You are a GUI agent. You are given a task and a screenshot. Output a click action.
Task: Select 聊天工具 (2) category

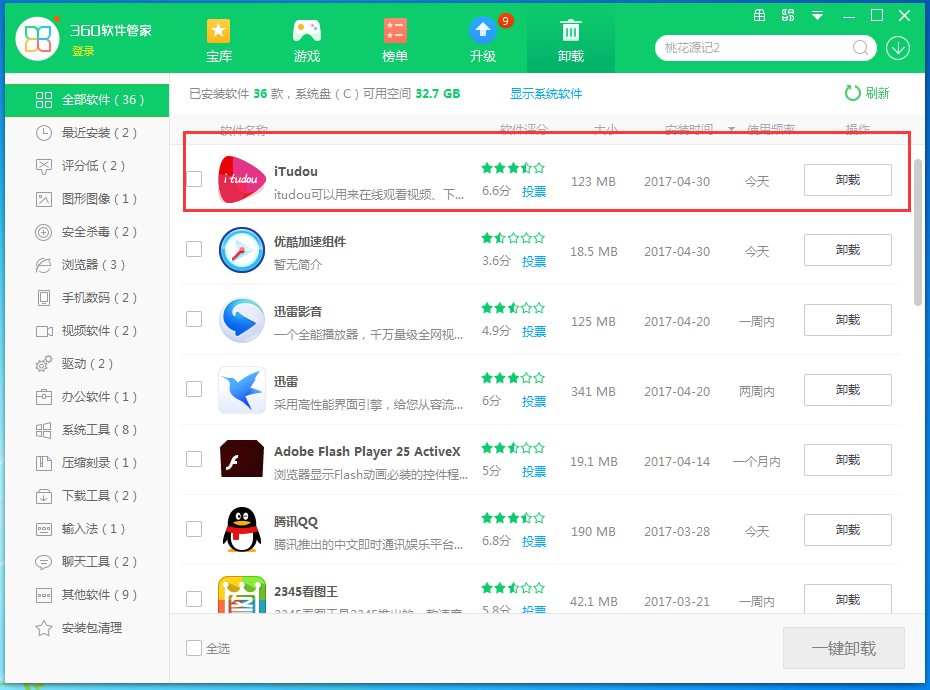pos(87,561)
